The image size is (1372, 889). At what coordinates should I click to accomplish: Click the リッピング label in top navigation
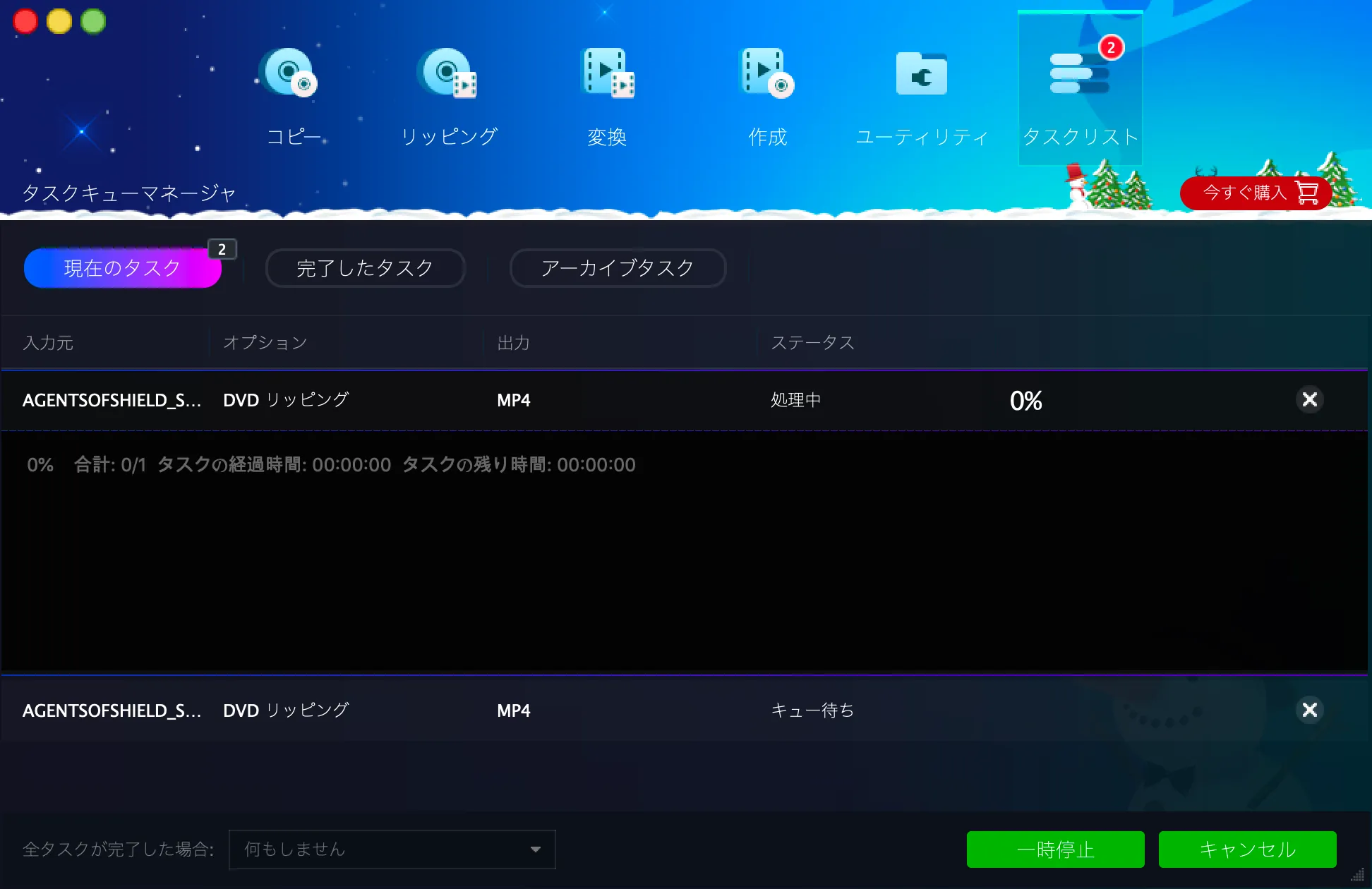pos(449,136)
